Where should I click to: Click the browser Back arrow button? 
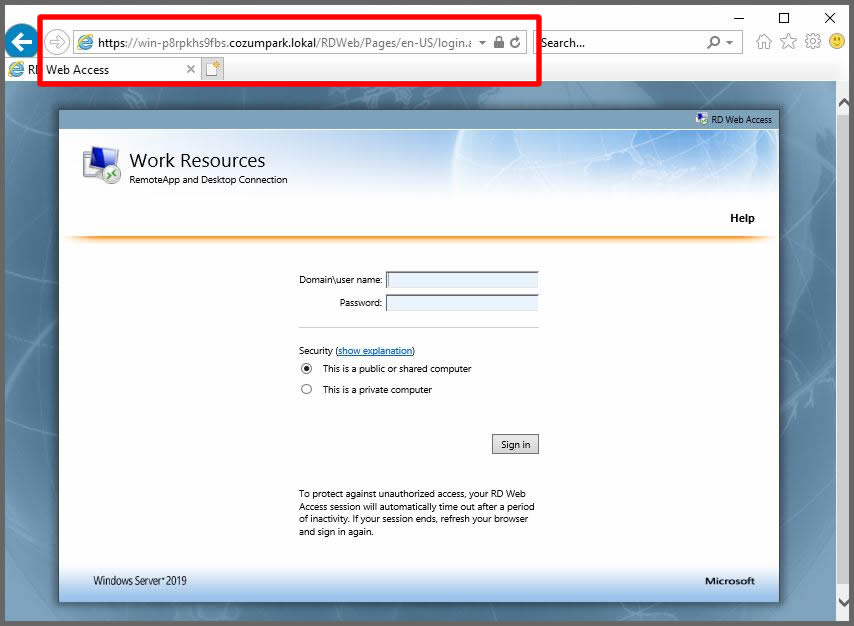pyautogui.click(x=22, y=41)
